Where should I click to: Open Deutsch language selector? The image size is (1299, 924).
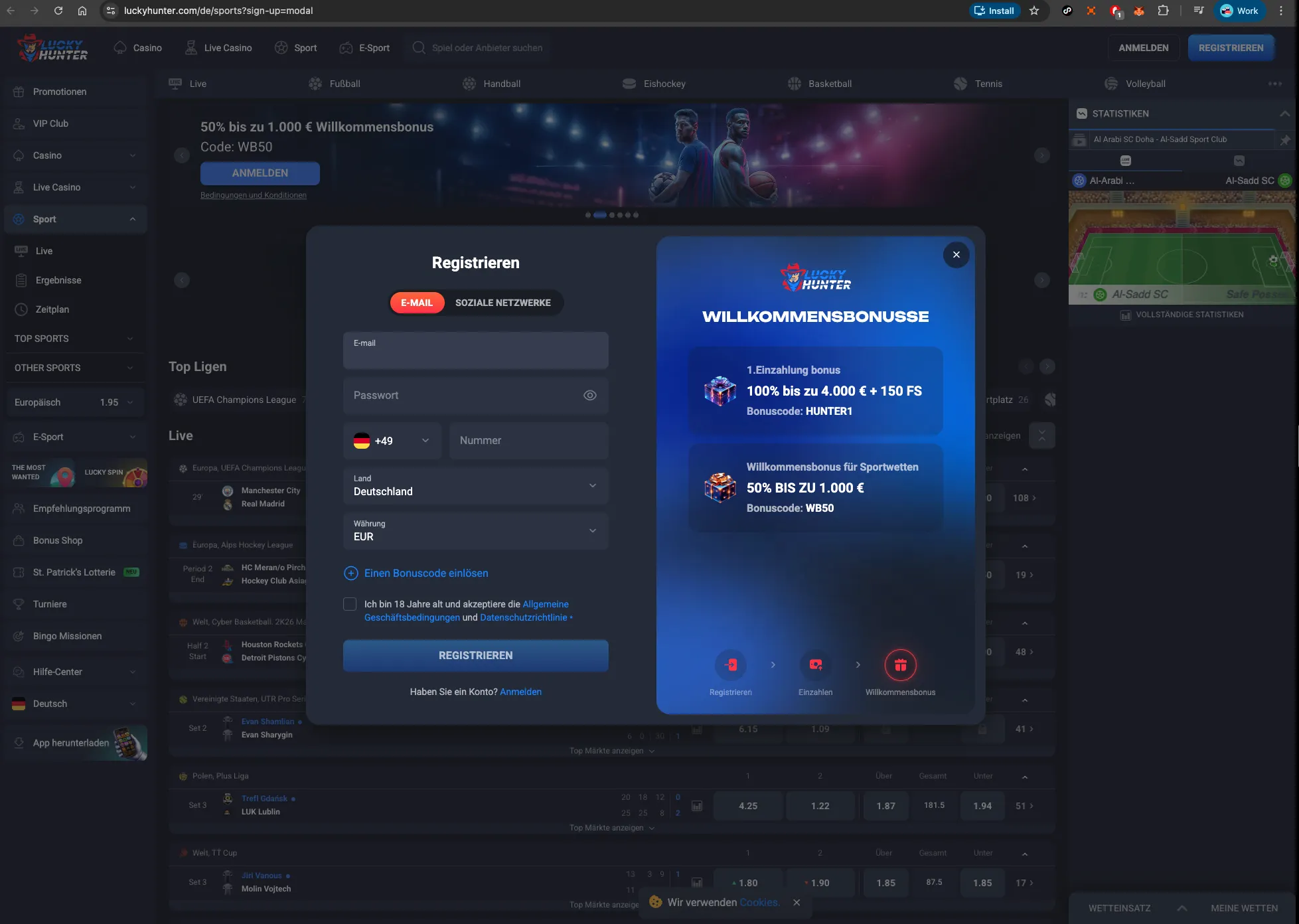pyautogui.click(x=76, y=704)
